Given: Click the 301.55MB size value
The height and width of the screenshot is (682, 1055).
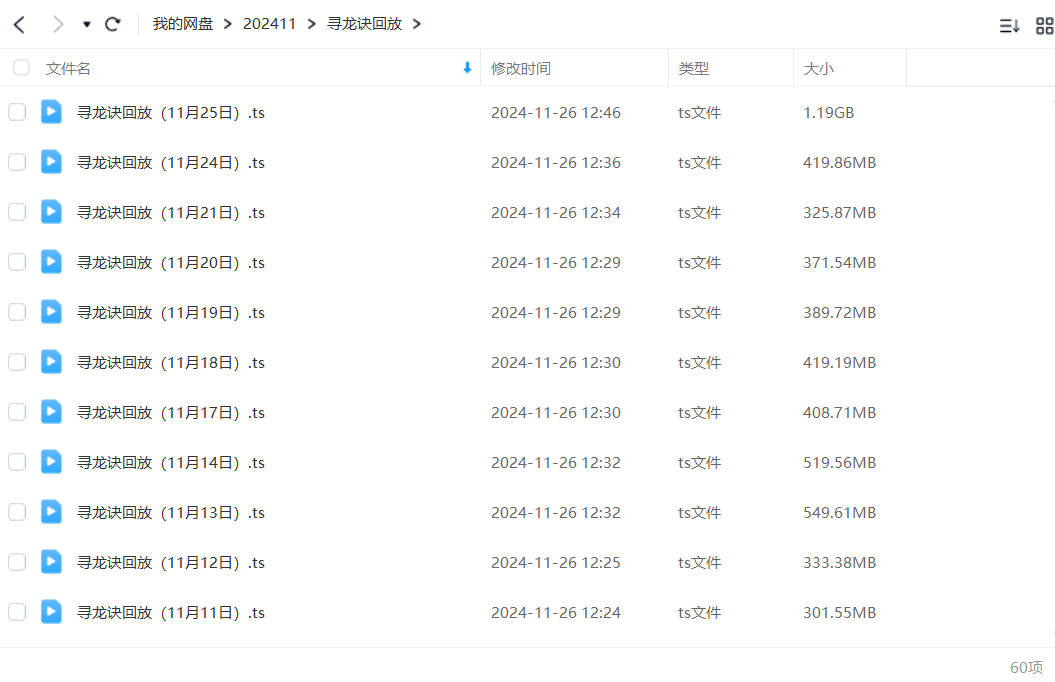Looking at the screenshot, I should (x=839, y=613).
